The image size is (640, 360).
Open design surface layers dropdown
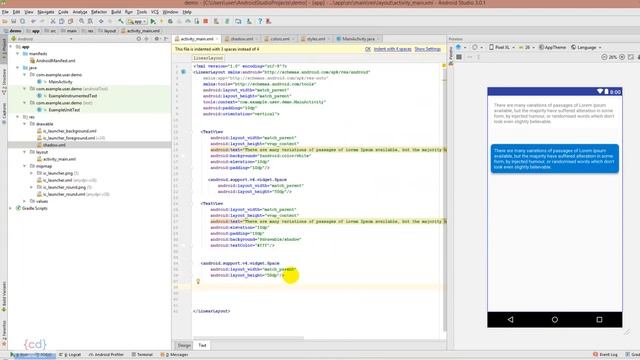point(461,47)
